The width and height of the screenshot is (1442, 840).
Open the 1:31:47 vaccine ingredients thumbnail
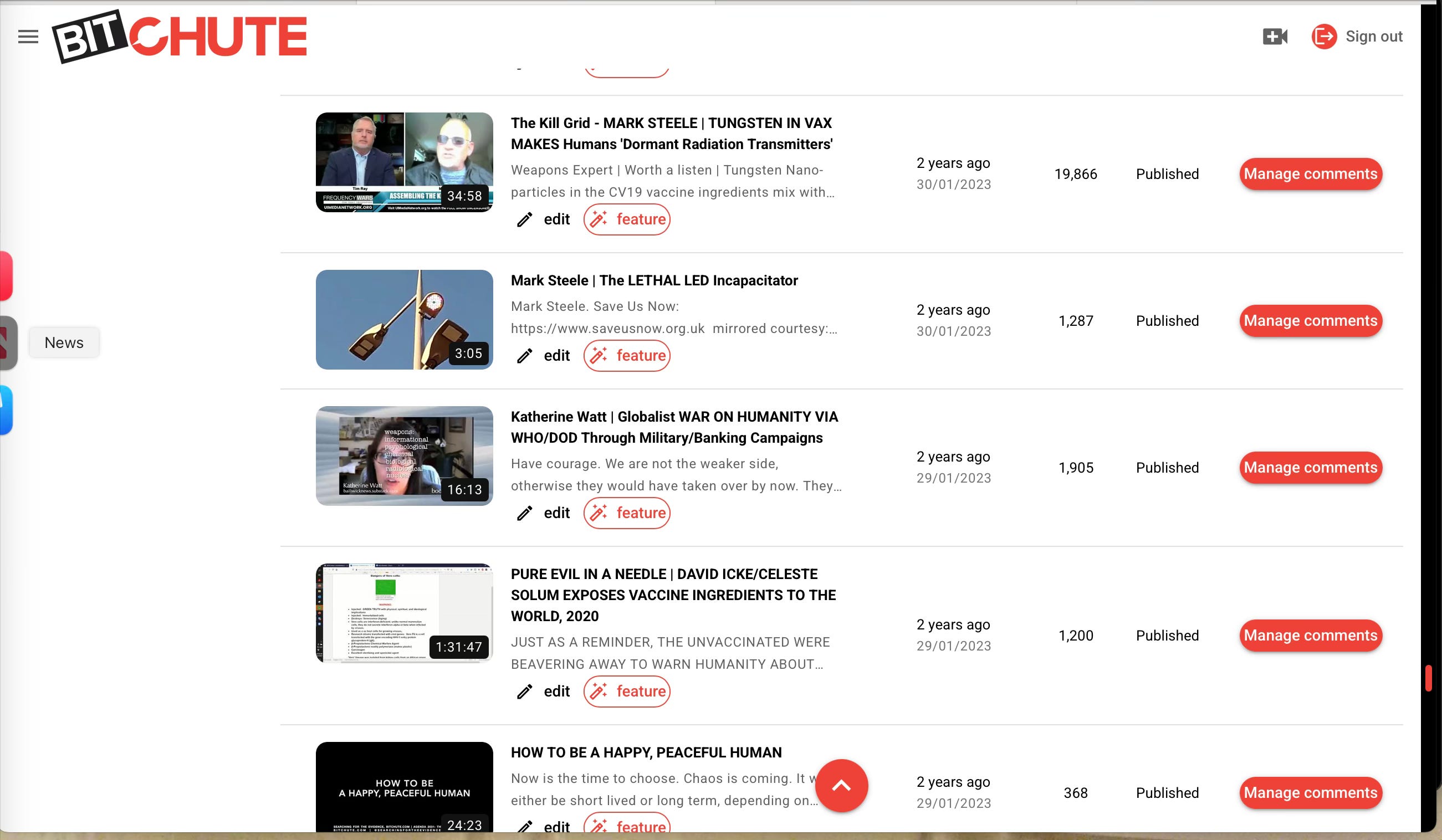(x=404, y=613)
